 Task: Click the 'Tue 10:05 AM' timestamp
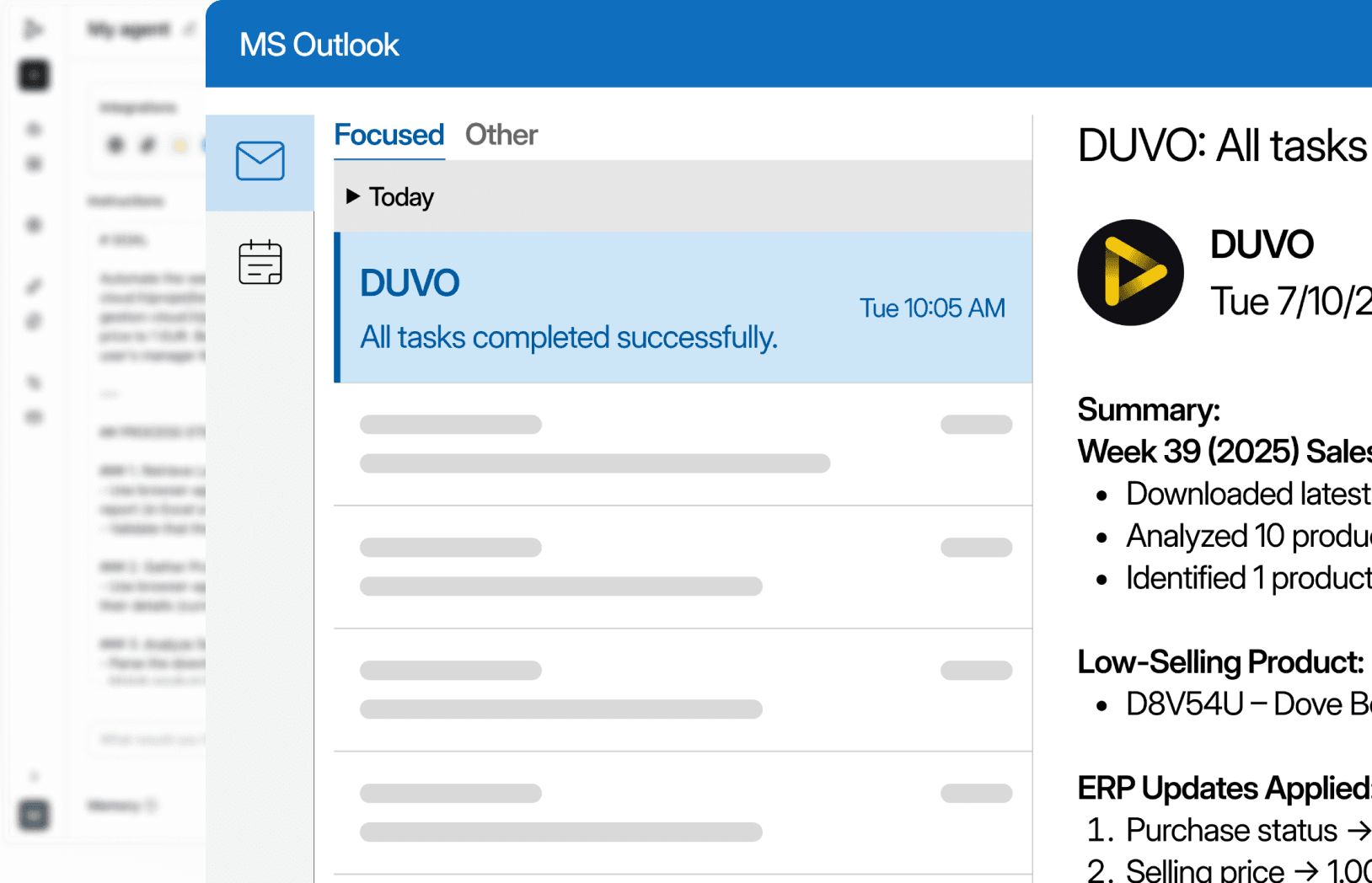[x=932, y=308]
